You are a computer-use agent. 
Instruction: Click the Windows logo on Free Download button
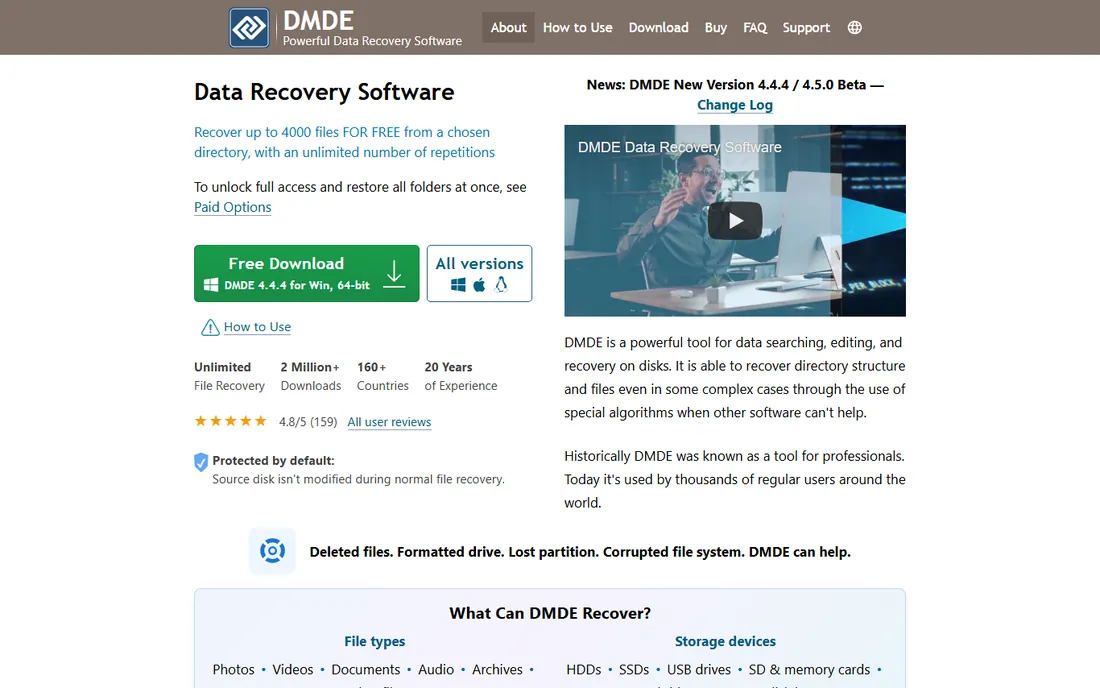(210, 285)
